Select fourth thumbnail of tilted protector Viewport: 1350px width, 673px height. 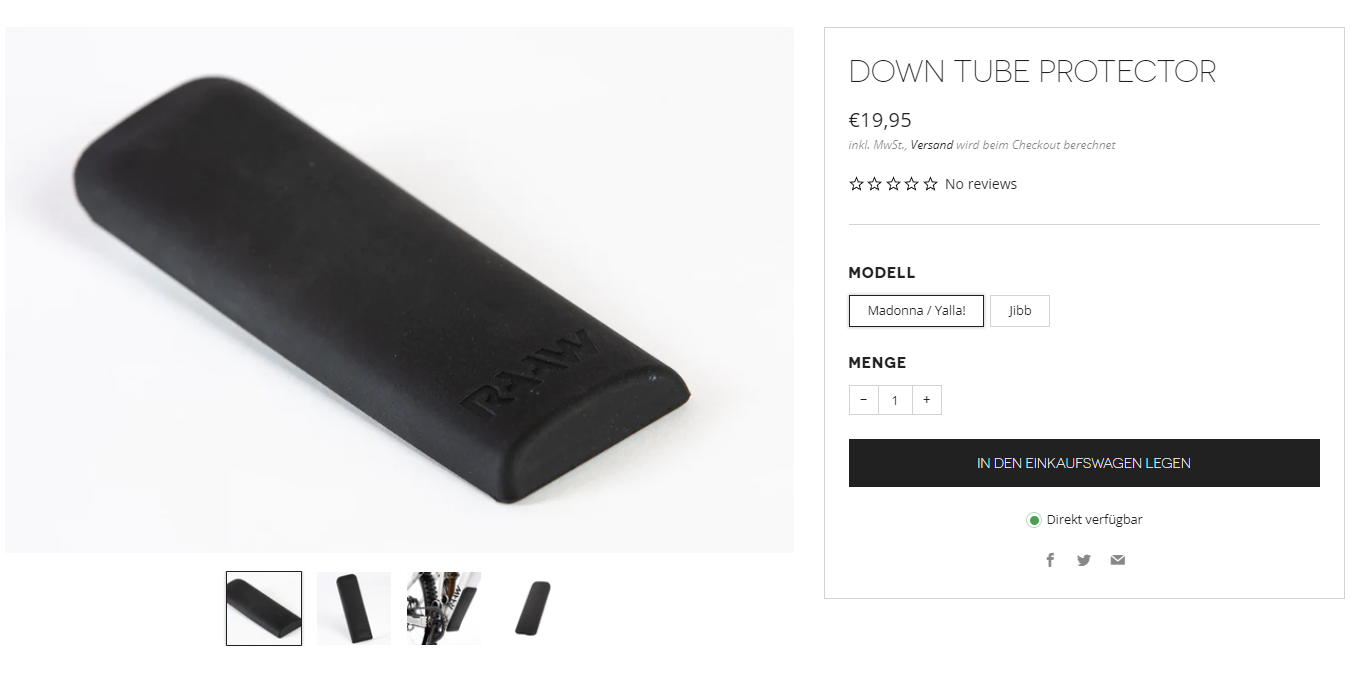(534, 608)
